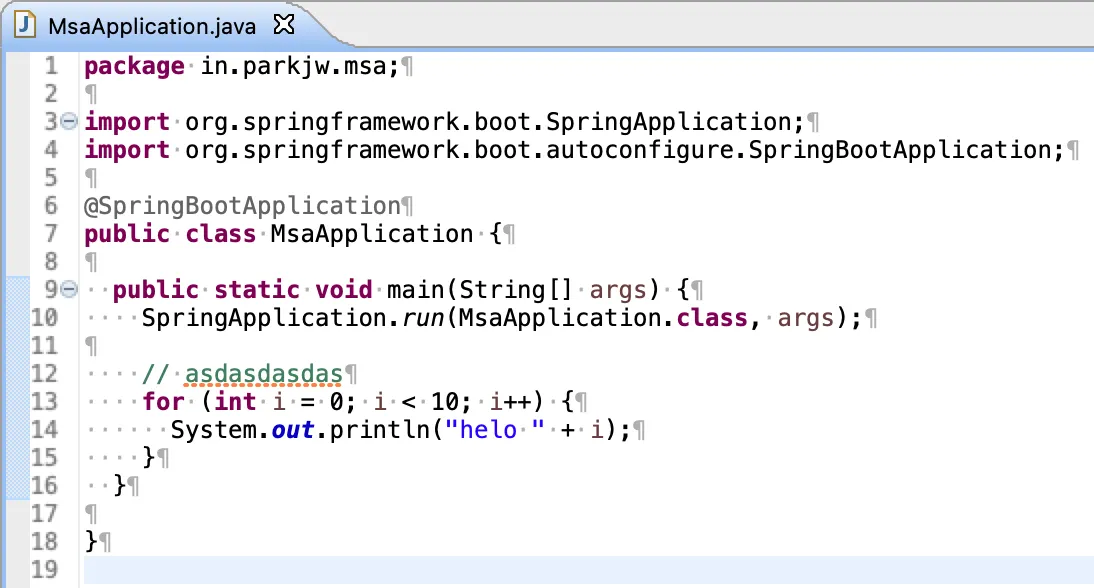Click the @SpringBootApplication annotation
Viewport: 1094px width, 588px height.
[x=242, y=206]
